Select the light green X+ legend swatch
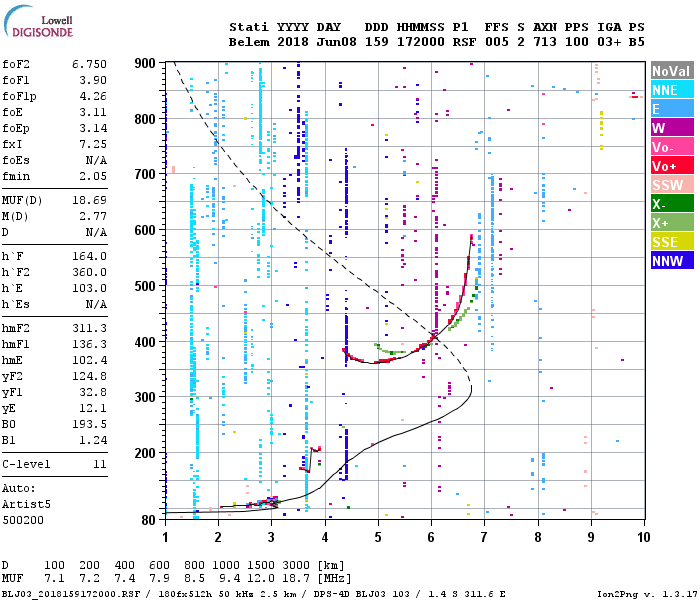700x600 pixels. tap(672, 222)
